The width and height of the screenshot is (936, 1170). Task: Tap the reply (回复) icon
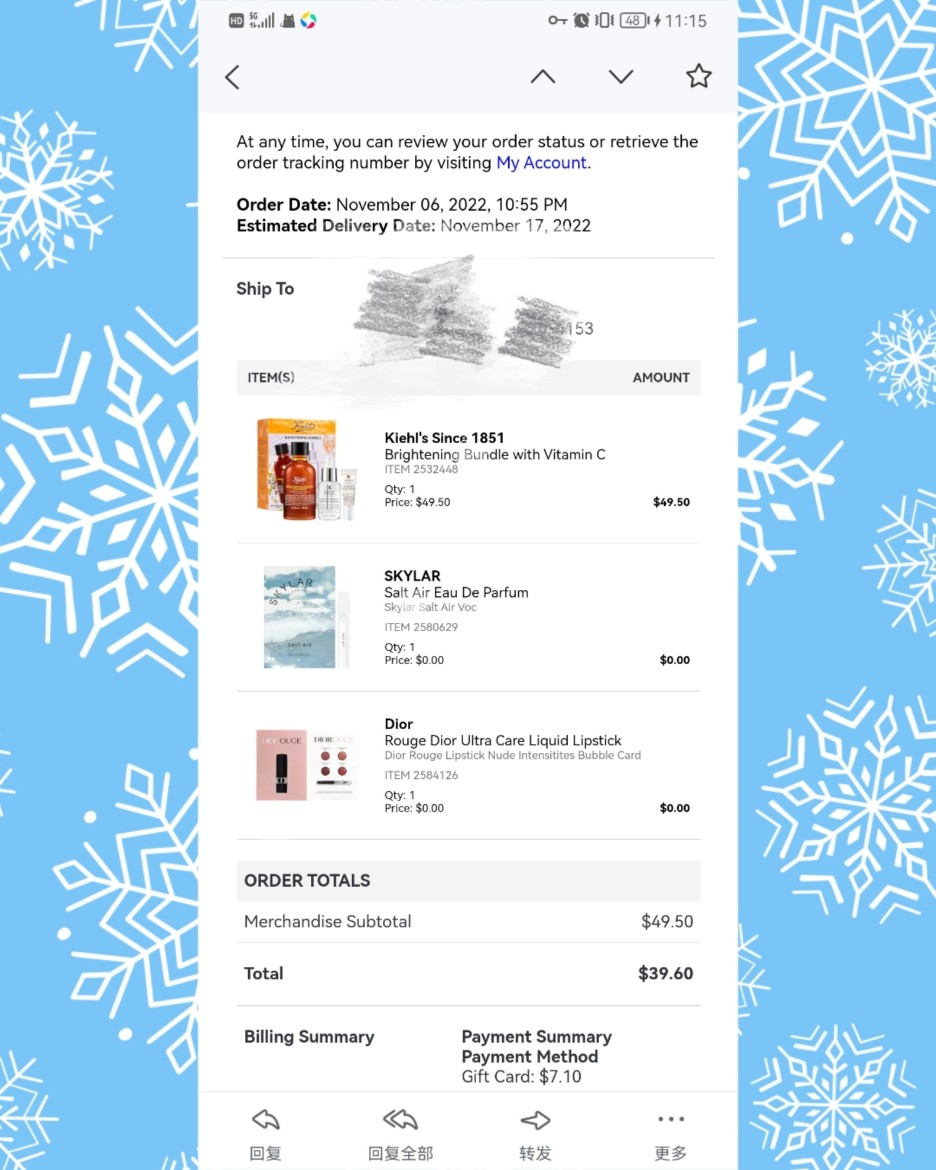[266, 1119]
